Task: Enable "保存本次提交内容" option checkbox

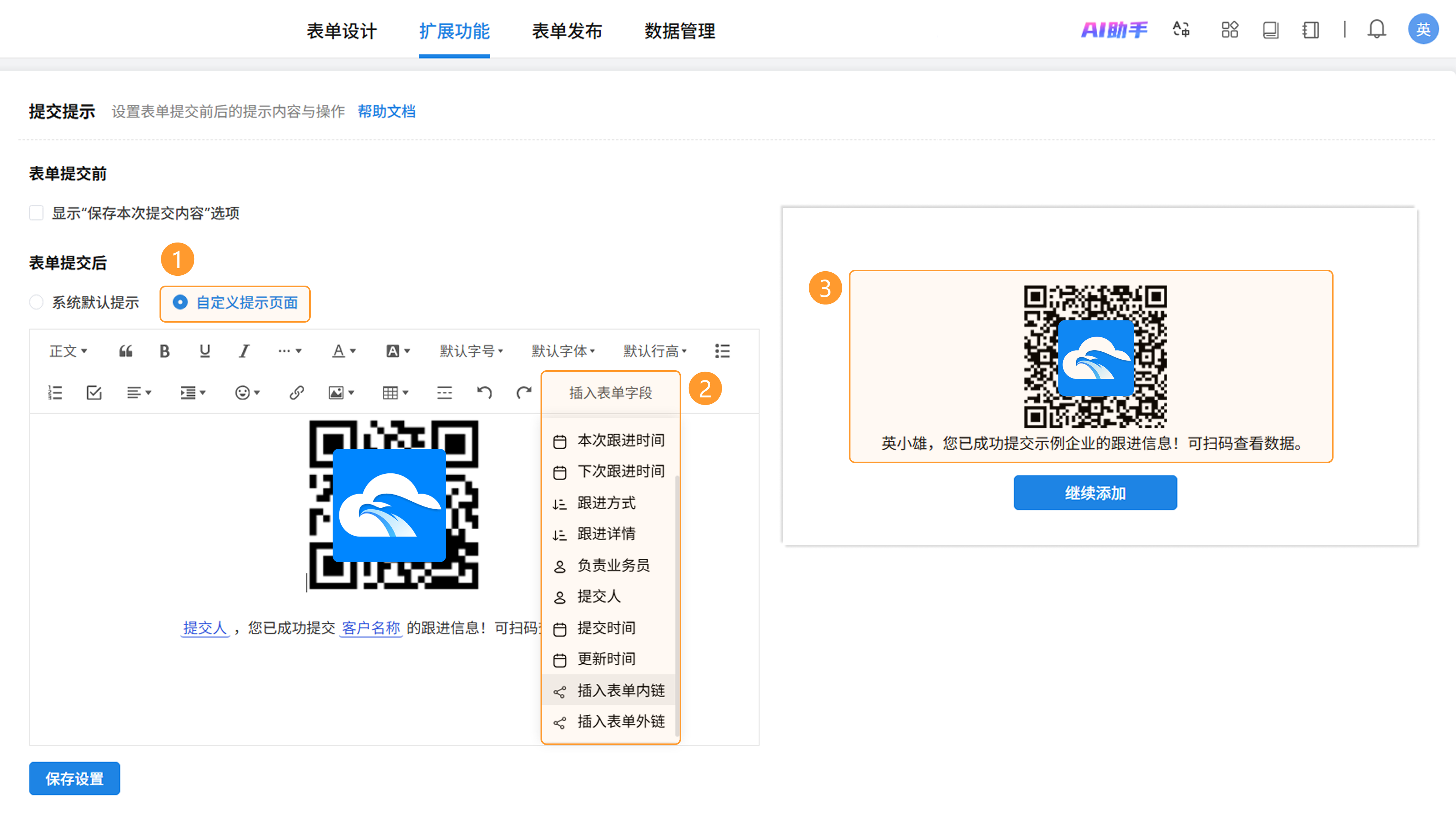Action: [x=36, y=213]
